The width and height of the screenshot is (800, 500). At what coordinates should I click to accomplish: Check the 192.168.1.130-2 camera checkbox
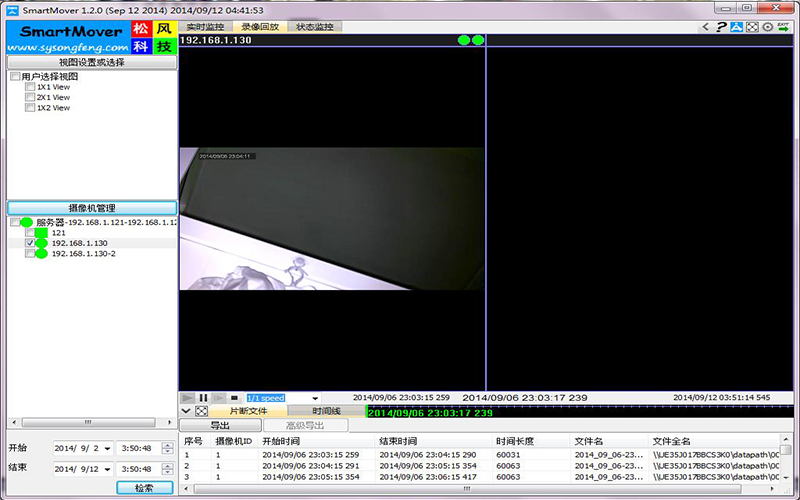tap(30, 254)
